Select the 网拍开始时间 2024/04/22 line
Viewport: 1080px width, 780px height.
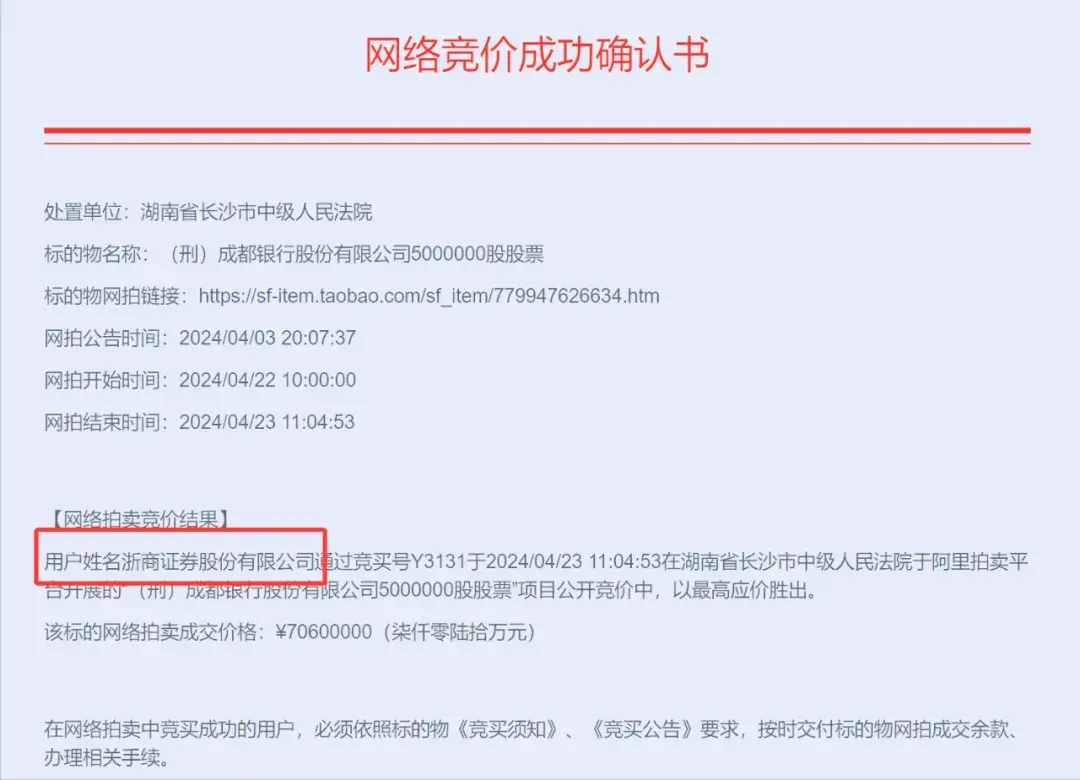click(x=200, y=380)
